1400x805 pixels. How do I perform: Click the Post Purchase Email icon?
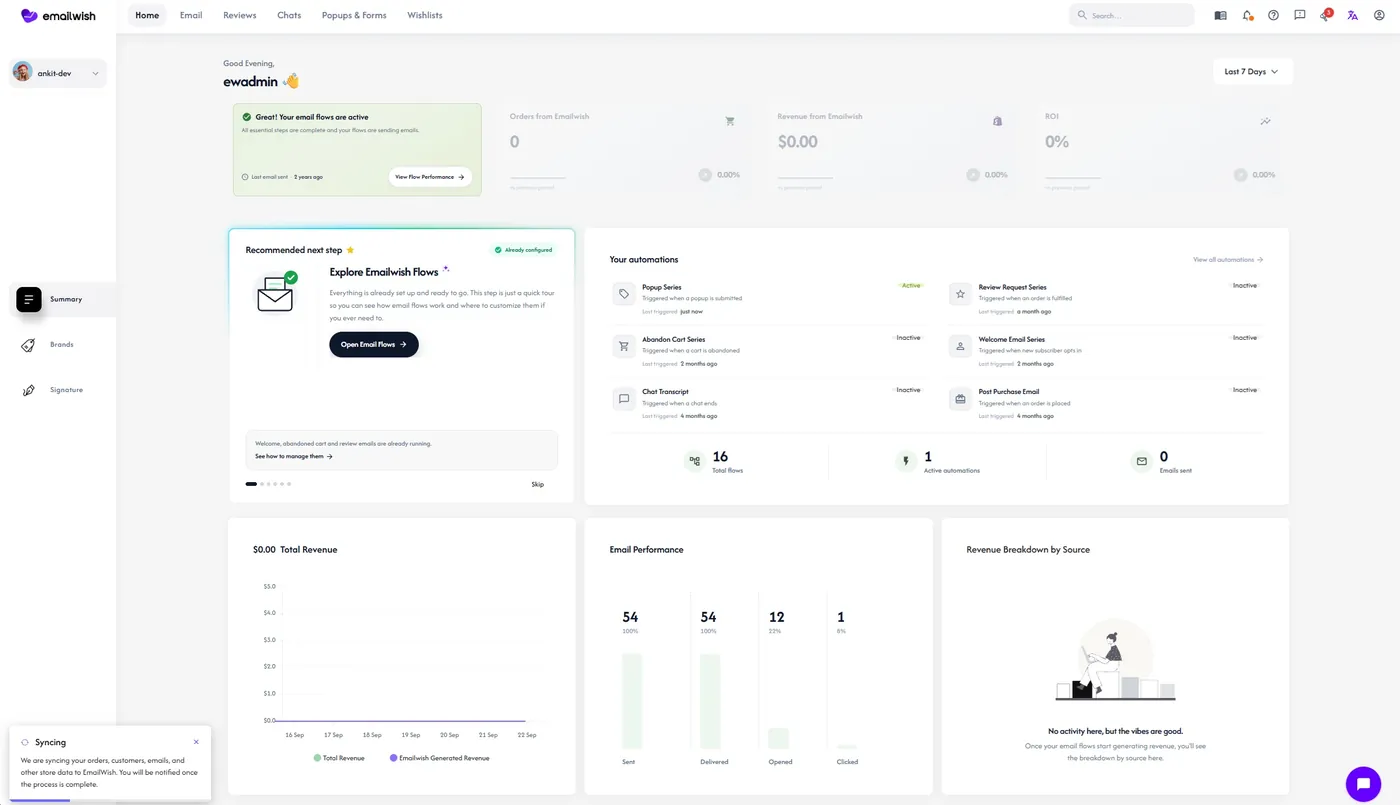960,398
